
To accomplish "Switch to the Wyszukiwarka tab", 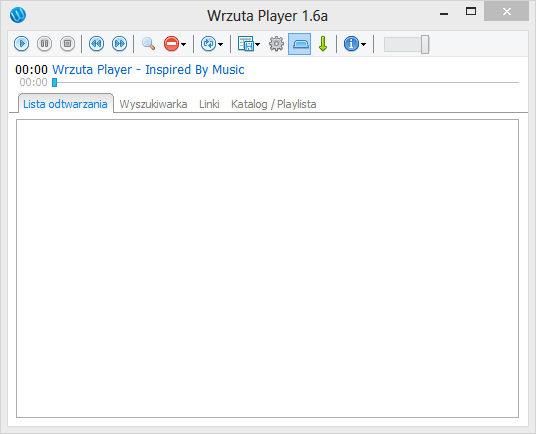I will coord(153,104).
